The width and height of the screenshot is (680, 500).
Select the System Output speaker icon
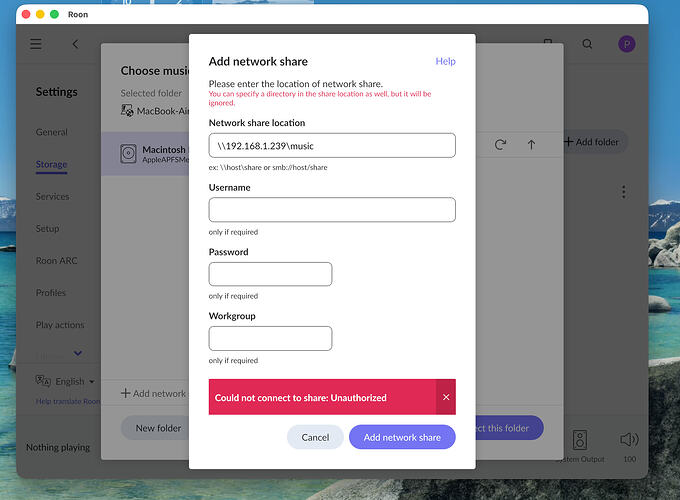click(x=580, y=440)
